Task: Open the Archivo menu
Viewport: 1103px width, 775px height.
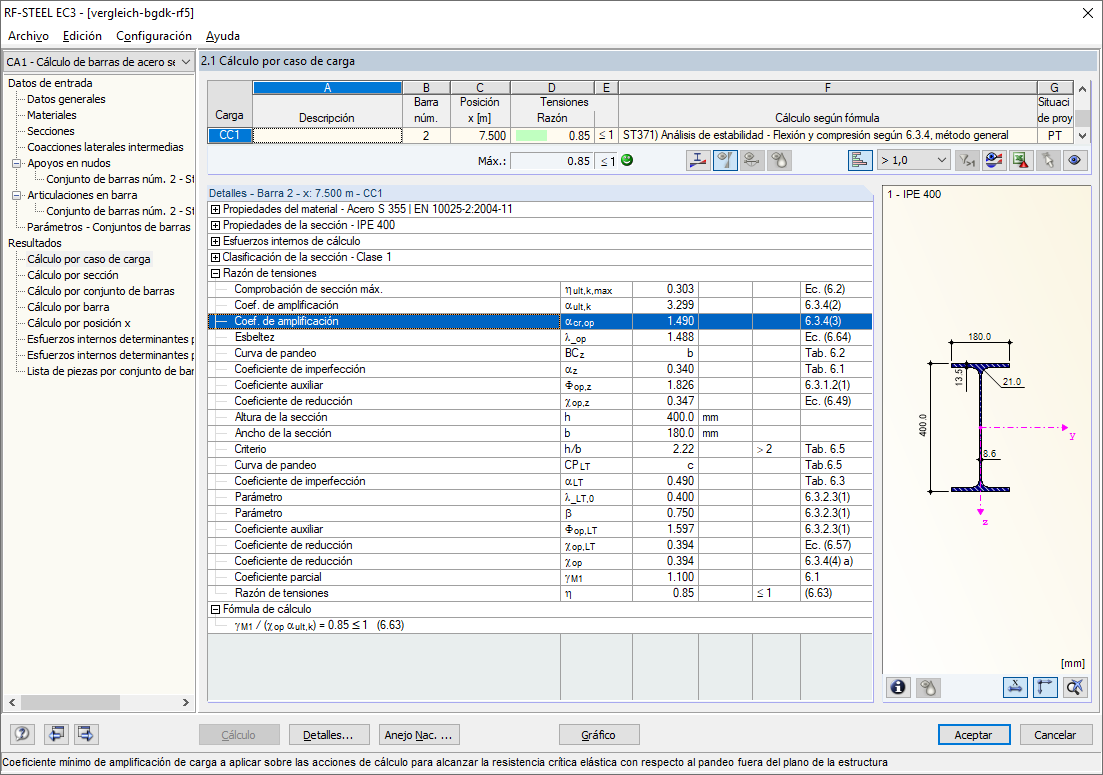Action: [x=28, y=36]
